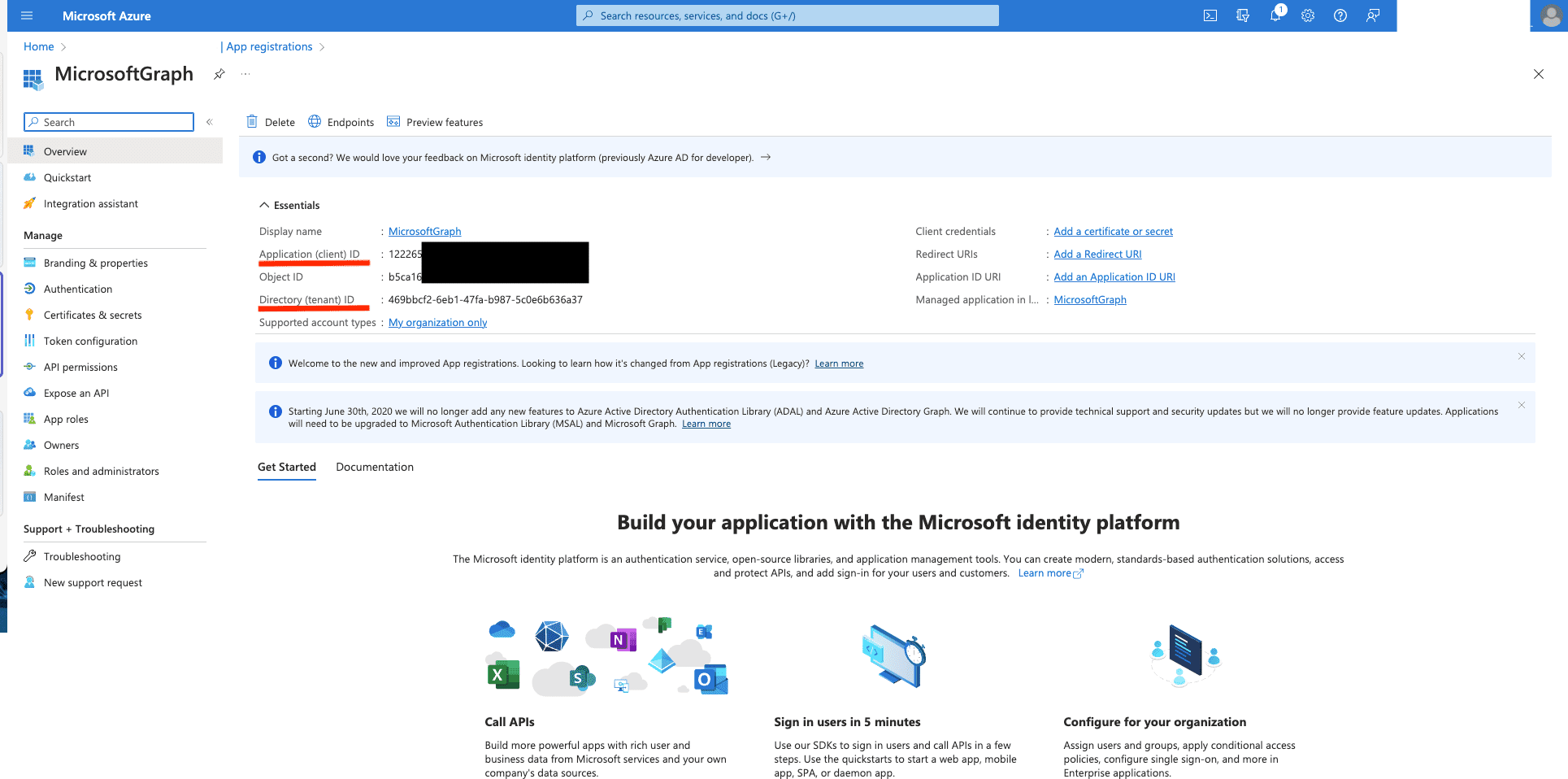
Task: Collapse the left sidebar menu
Action: (209, 122)
